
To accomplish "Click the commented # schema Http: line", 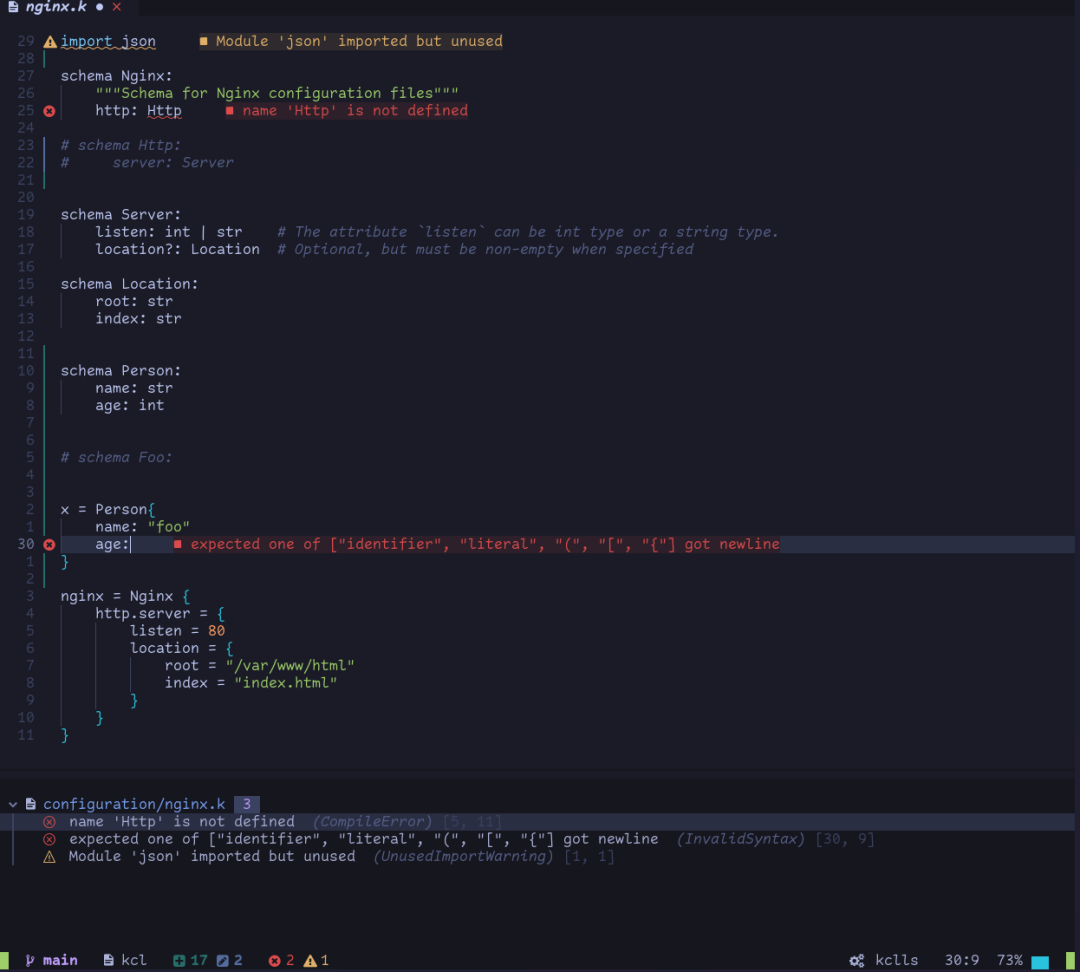I will (x=121, y=145).
